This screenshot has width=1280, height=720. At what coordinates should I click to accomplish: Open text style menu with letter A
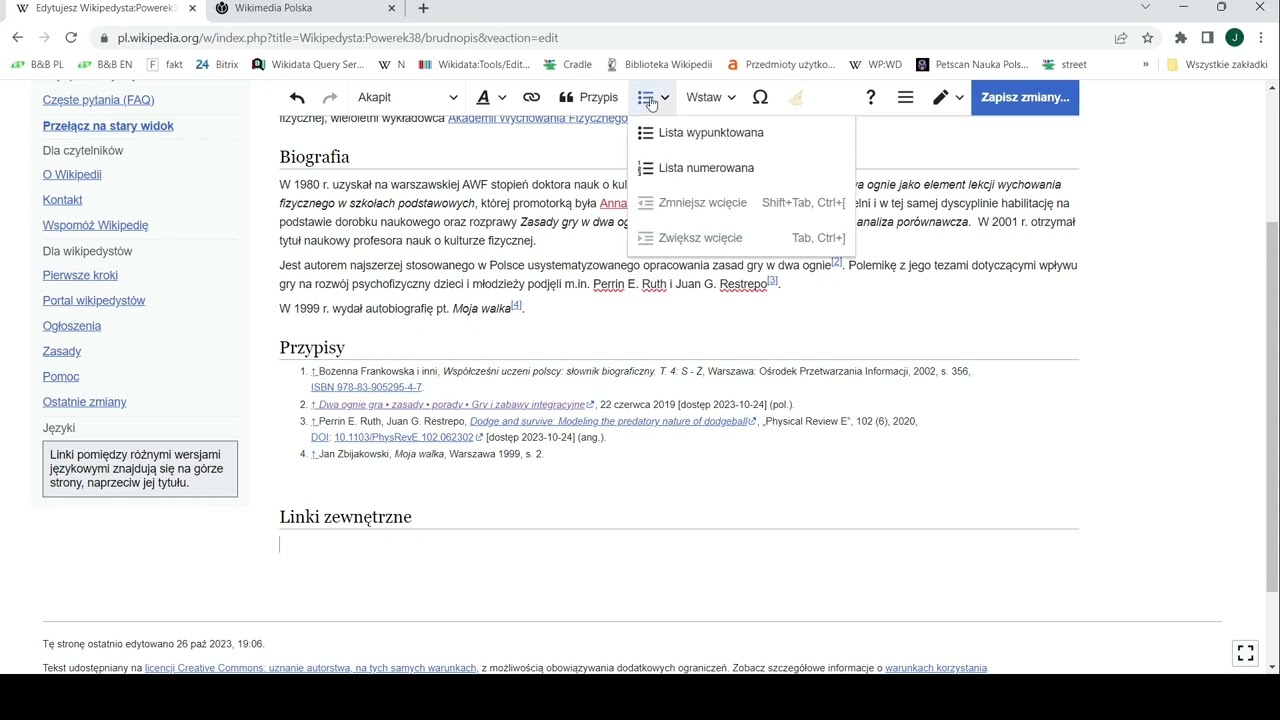point(490,97)
